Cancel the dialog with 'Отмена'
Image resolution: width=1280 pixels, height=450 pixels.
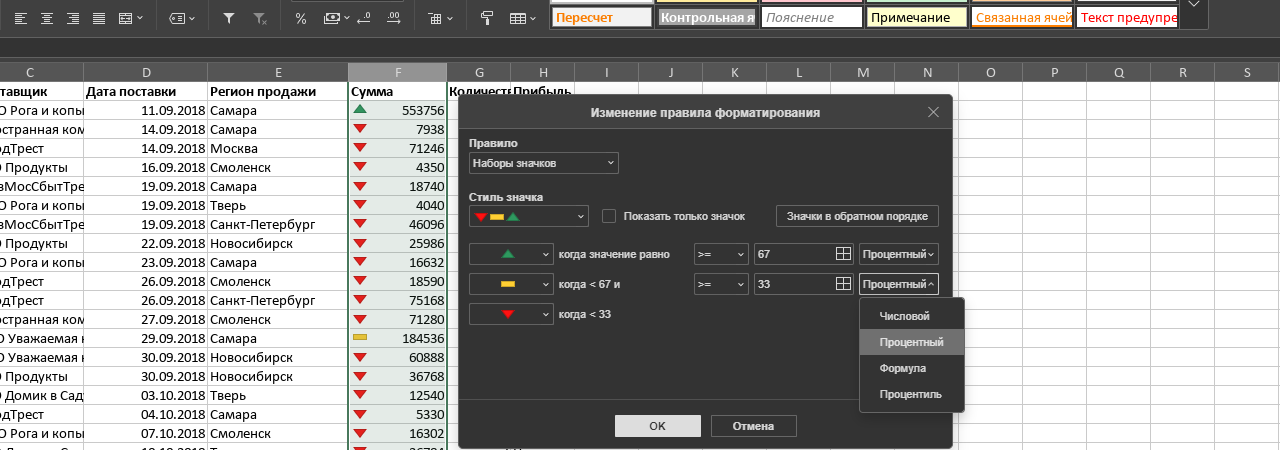point(753,426)
